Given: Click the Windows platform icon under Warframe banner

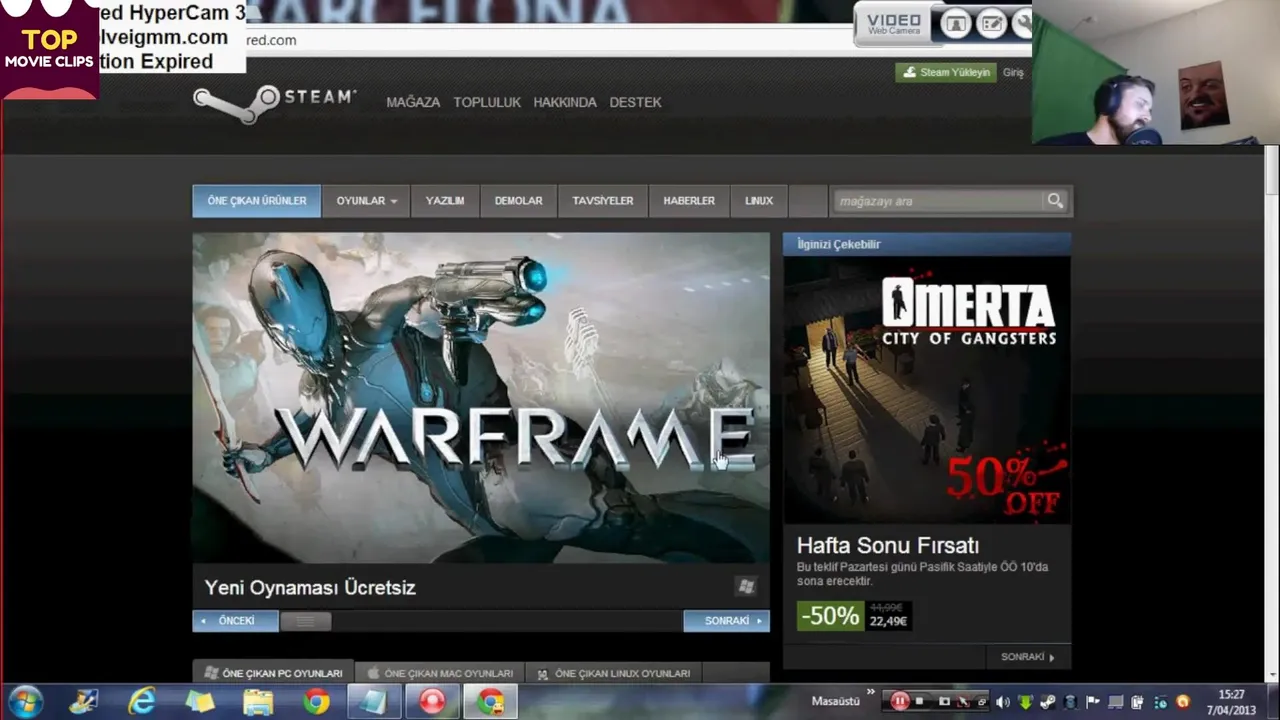Looking at the screenshot, I should coord(745,587).
